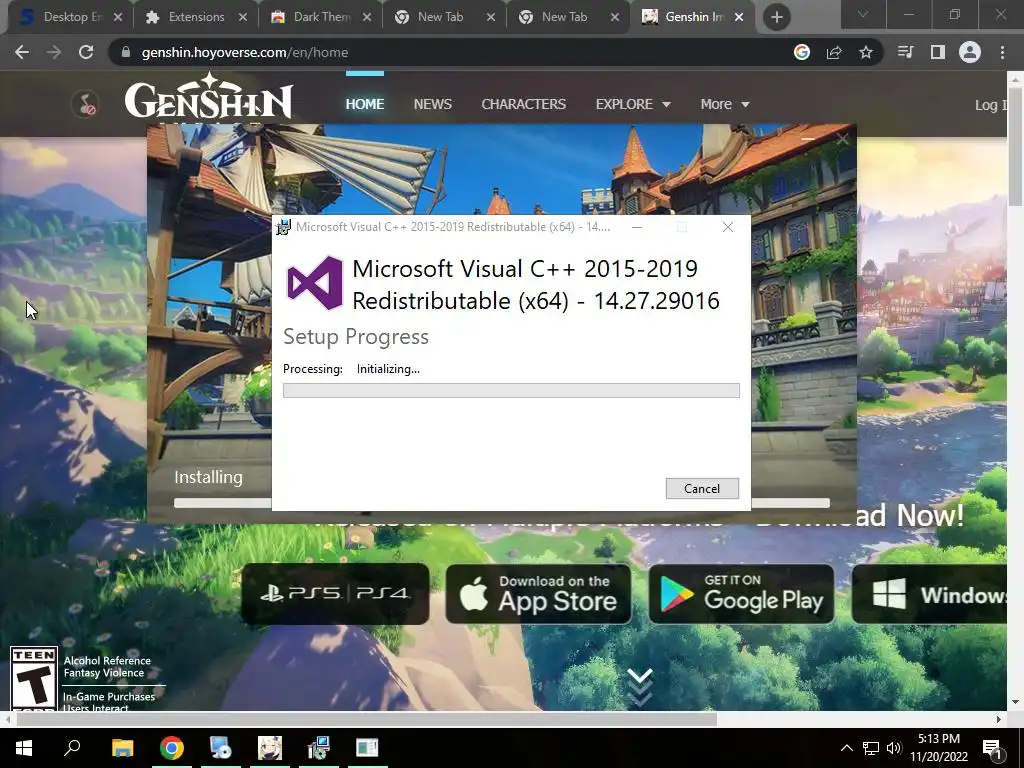Click the browser forward arrow
Viewport: 1024px width, 768px height.
[x=54, y=52]
